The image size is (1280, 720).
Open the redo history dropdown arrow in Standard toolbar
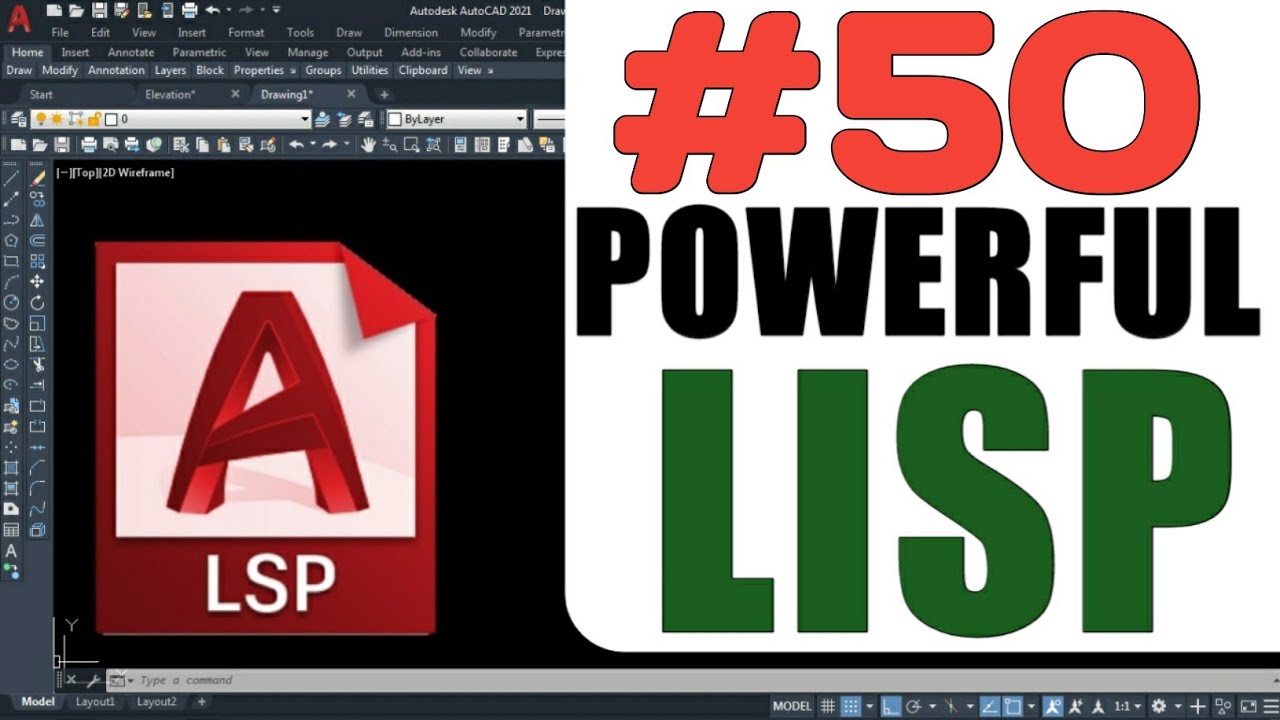(345, 145)
